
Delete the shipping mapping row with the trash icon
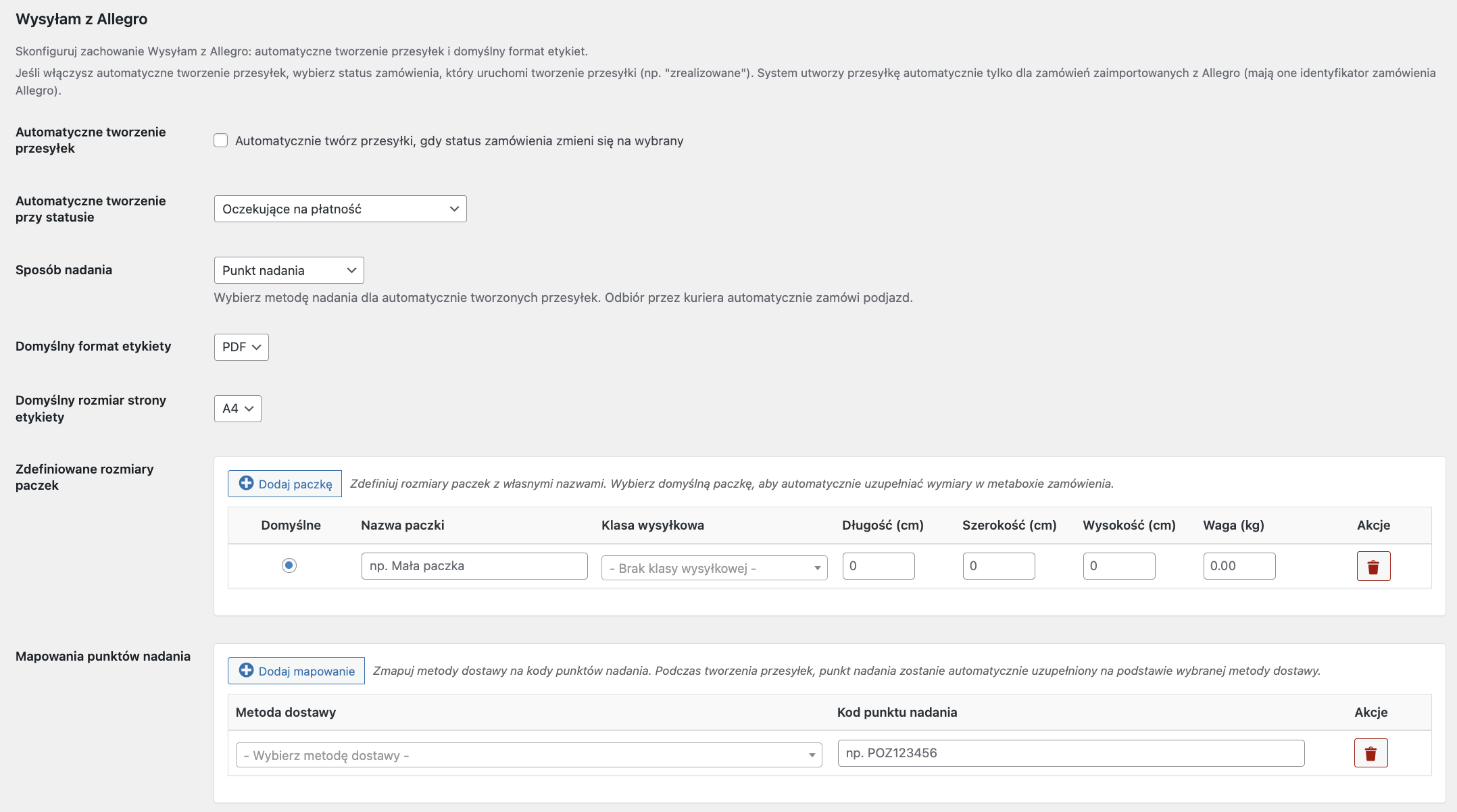point(1370,753)
